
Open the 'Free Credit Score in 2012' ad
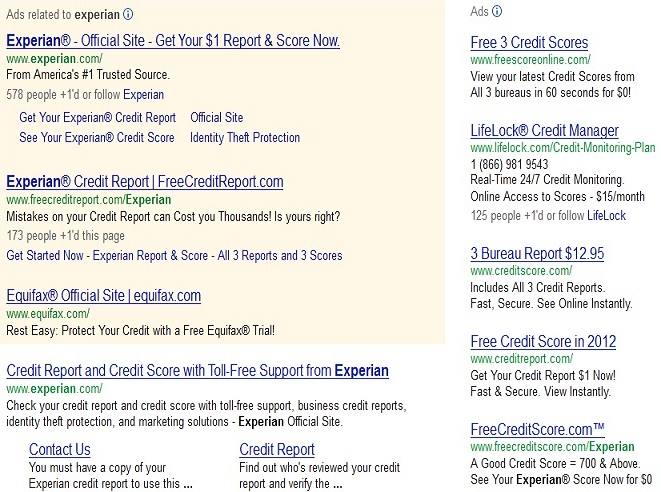[x=543, y=341]
